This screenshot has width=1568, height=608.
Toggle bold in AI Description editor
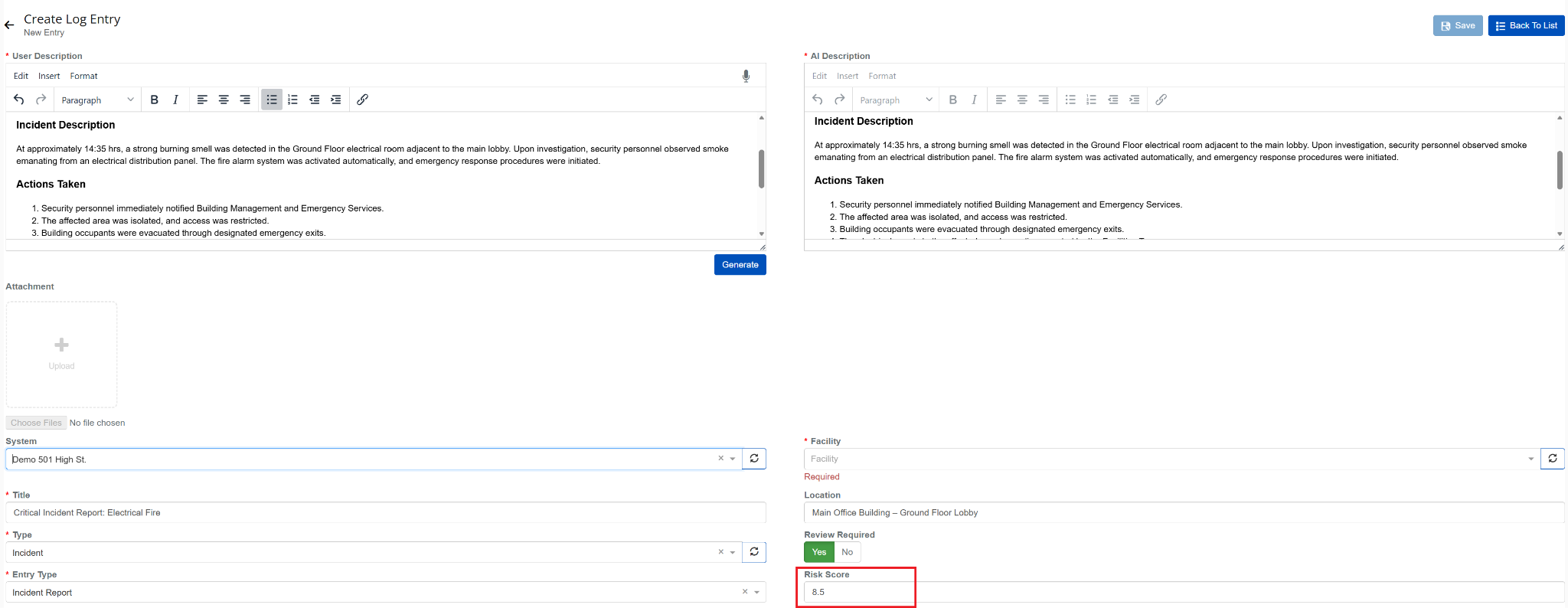pos(953,100)
